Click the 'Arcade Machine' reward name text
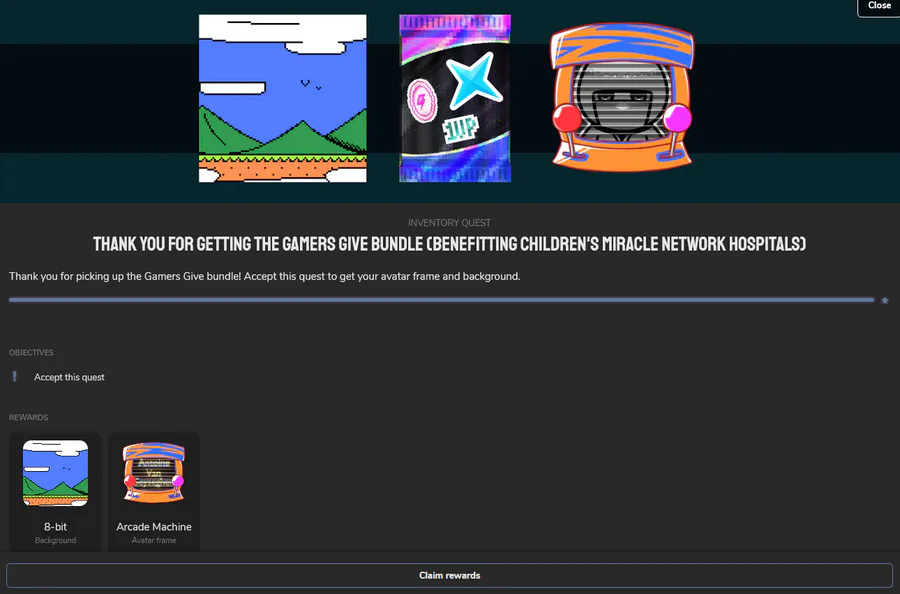 click(x=154, y=526)
